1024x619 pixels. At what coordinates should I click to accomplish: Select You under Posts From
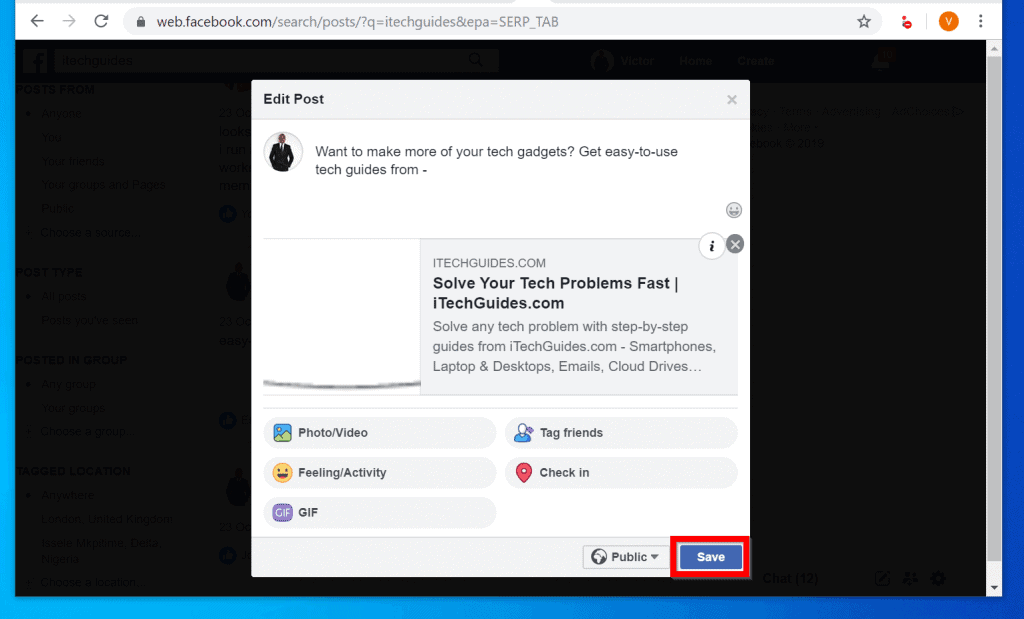[x=52, y=138]
